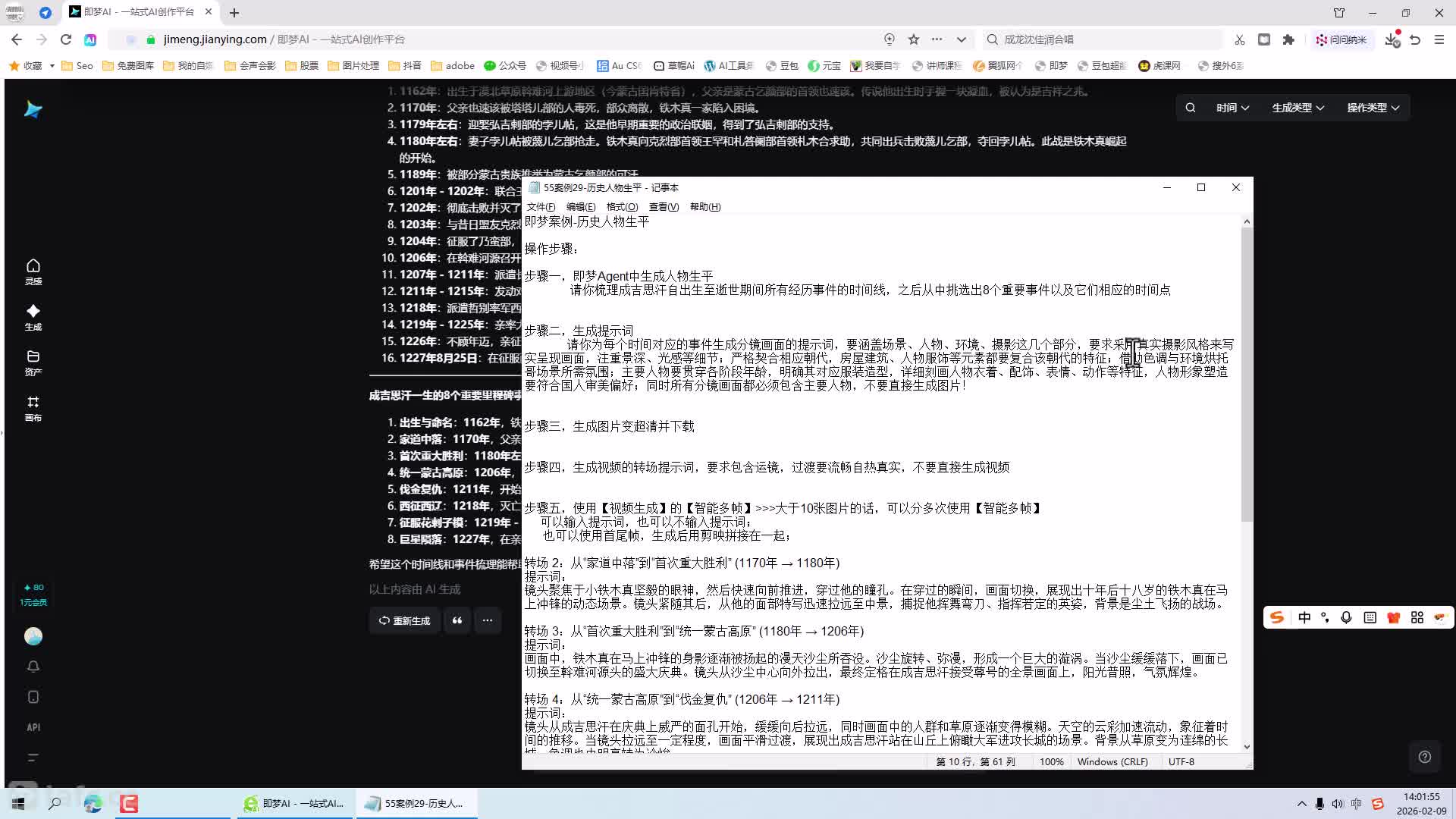1456x819 pixels.
Task: Click the API sidebar entry
Action: 33,727
